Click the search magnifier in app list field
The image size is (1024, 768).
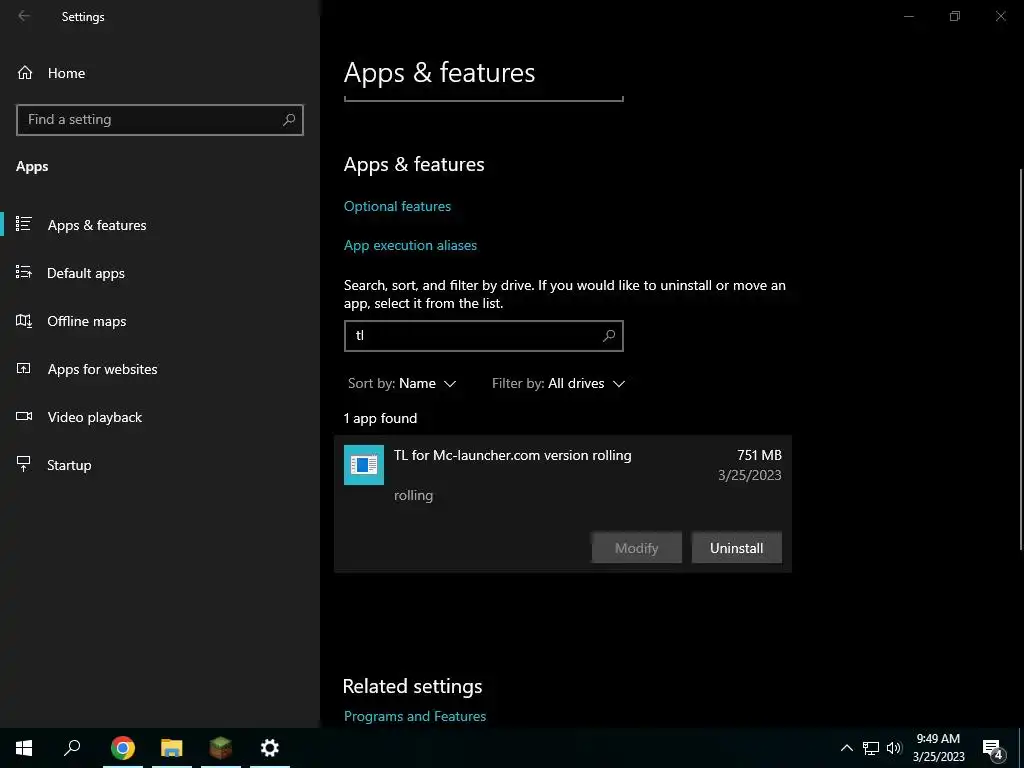click(609, 336)
